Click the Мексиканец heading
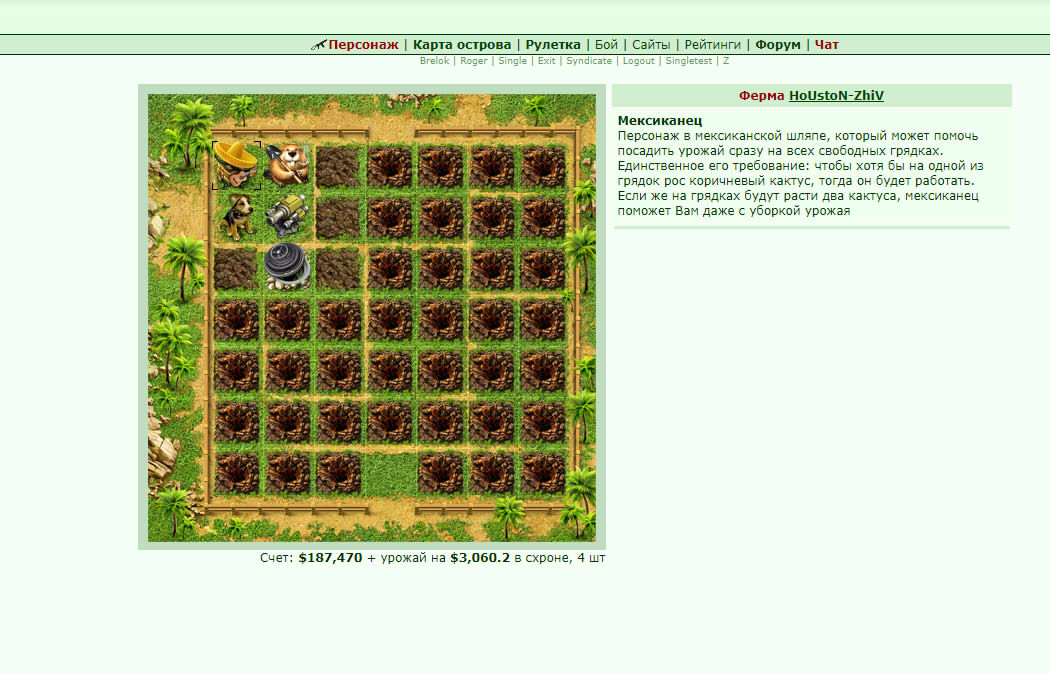The width and height of the screenshot is (1050, 674). [660, 120]
